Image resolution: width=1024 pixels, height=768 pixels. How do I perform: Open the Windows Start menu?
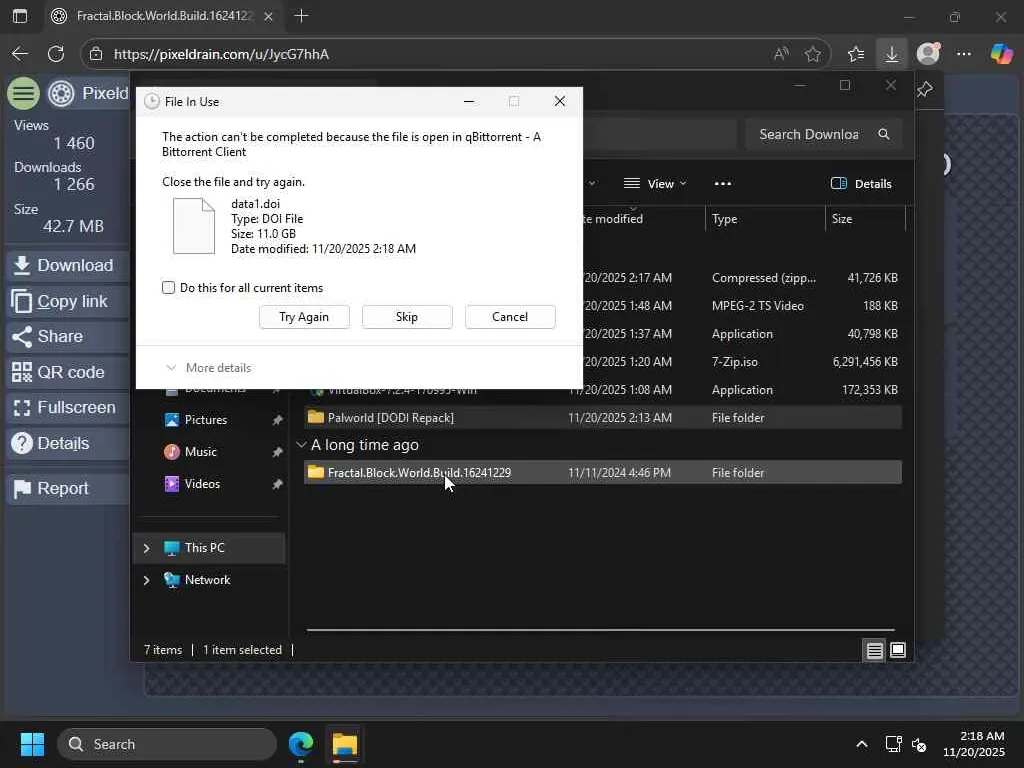pos(32,744)
